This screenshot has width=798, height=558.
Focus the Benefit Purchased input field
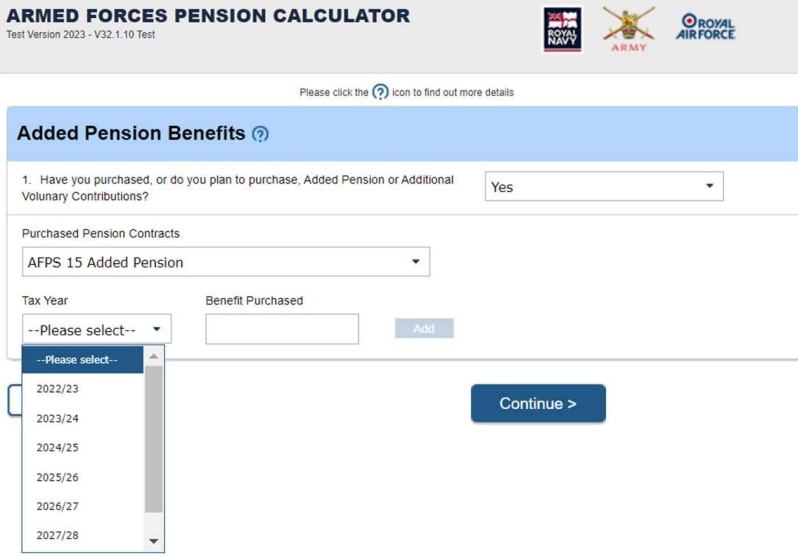tap(282, 329)
